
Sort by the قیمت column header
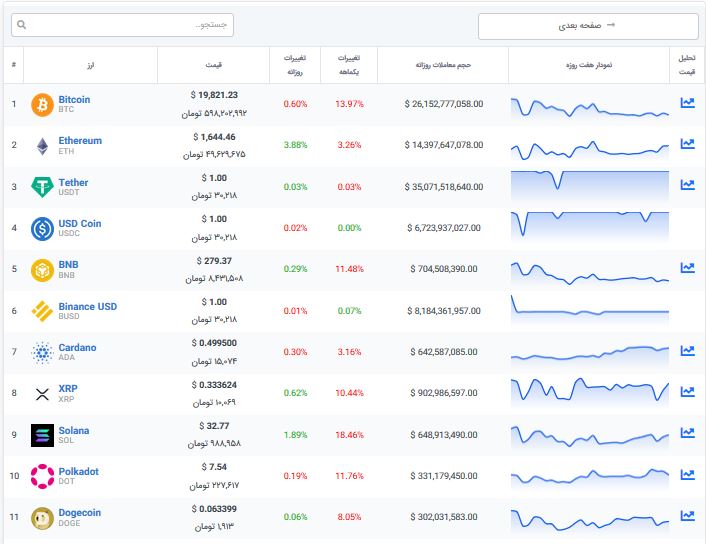pyautogui.click(x=213, y=65)
